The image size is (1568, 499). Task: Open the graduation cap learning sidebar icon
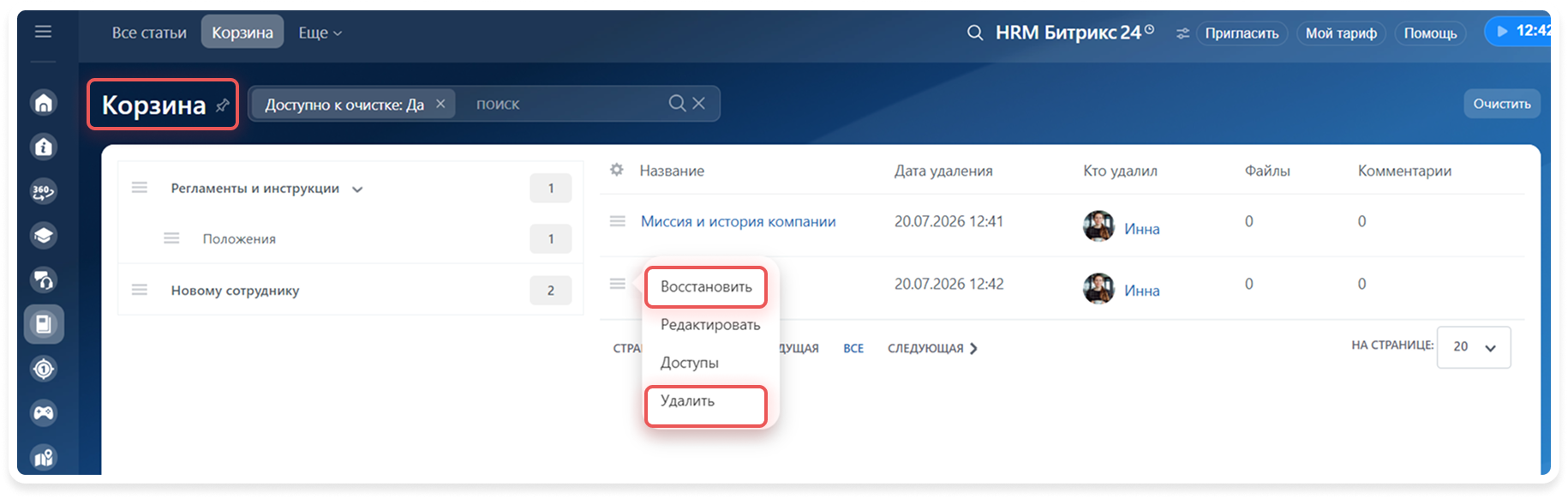44,236
